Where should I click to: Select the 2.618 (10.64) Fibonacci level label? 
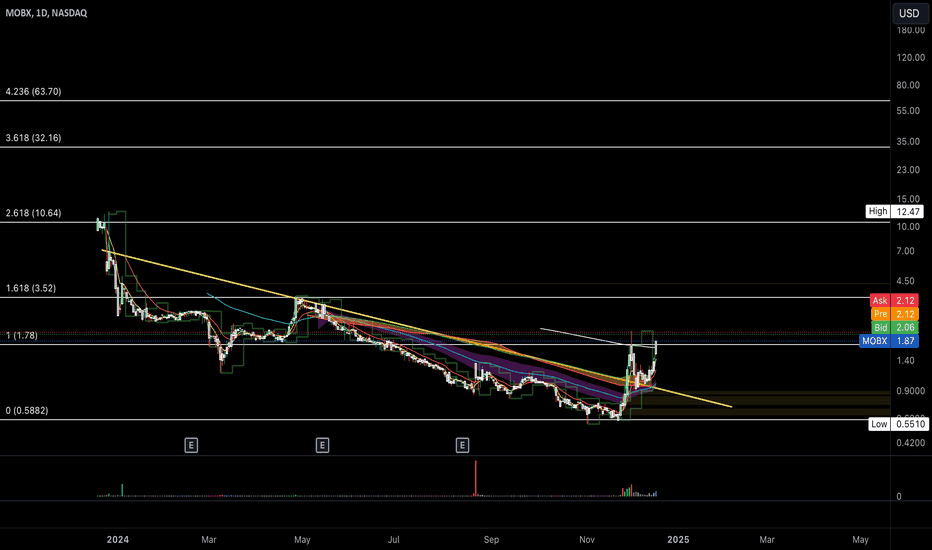click(x=34, y=214)
